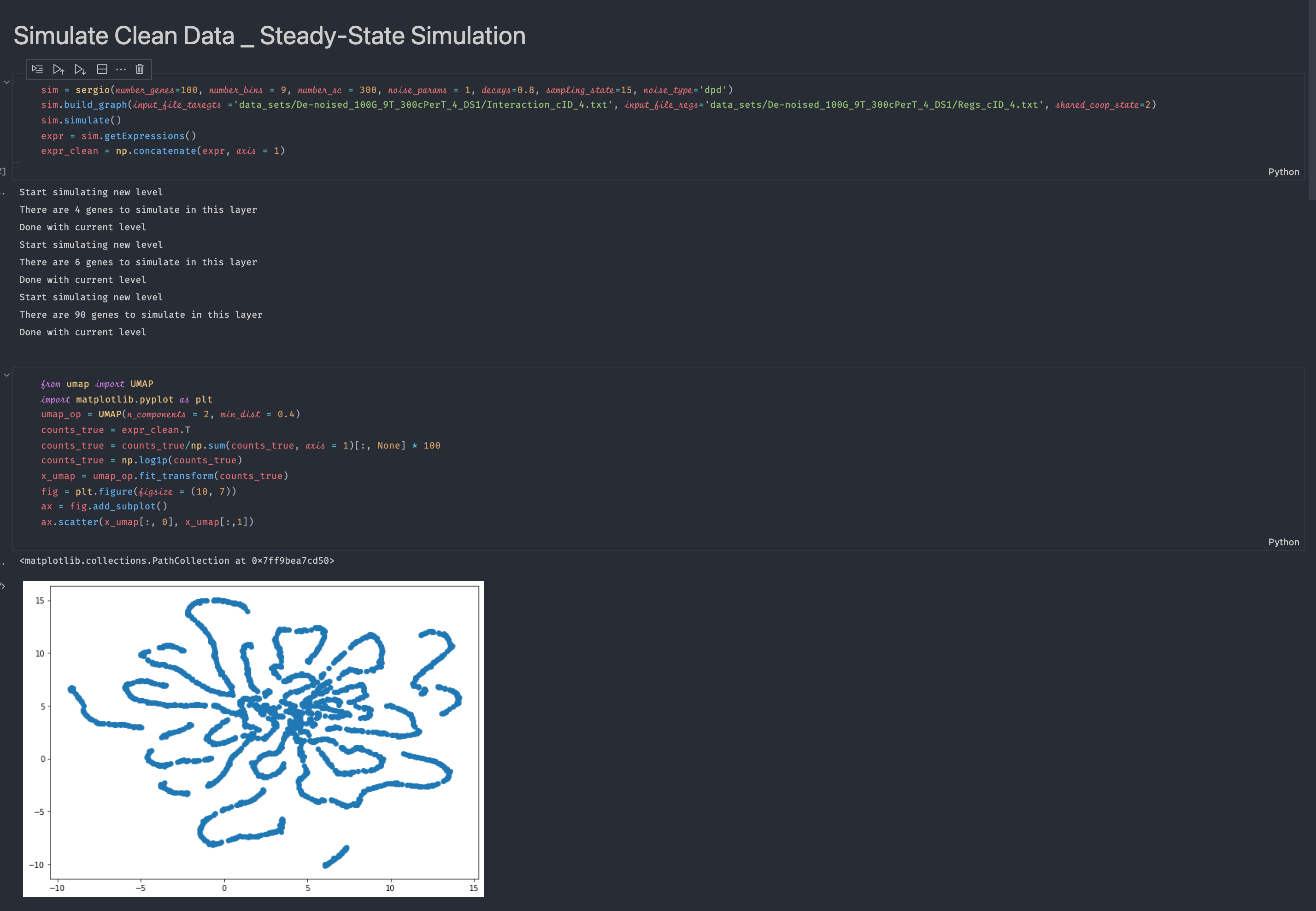Execute cell and below using toolbar icon
Image resolution: width=1316 pixels, height=911 pixels.
coord(80,69)
